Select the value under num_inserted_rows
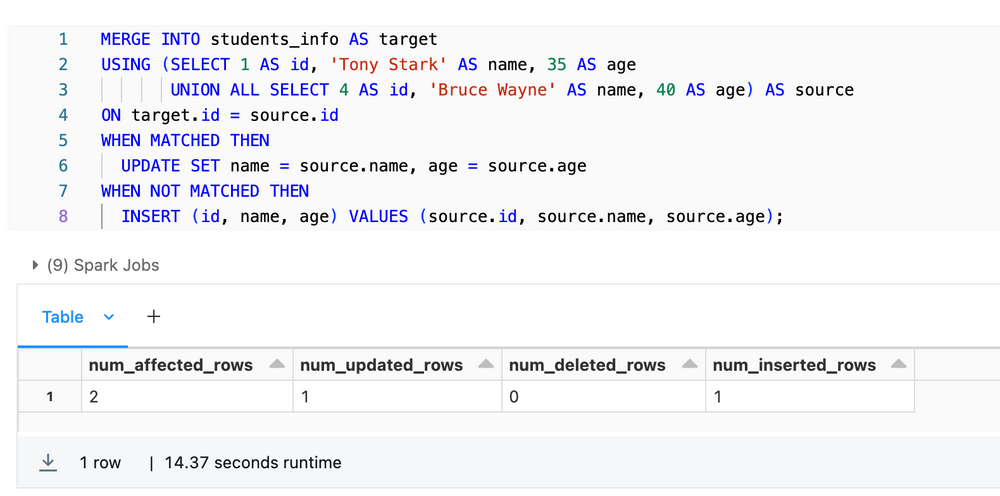 point(717,397)
